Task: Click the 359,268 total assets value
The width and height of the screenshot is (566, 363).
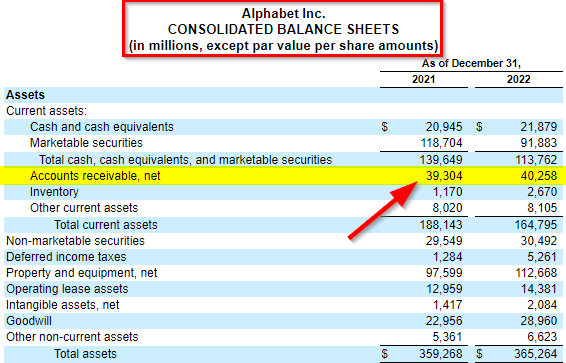Action: [441, 354]
